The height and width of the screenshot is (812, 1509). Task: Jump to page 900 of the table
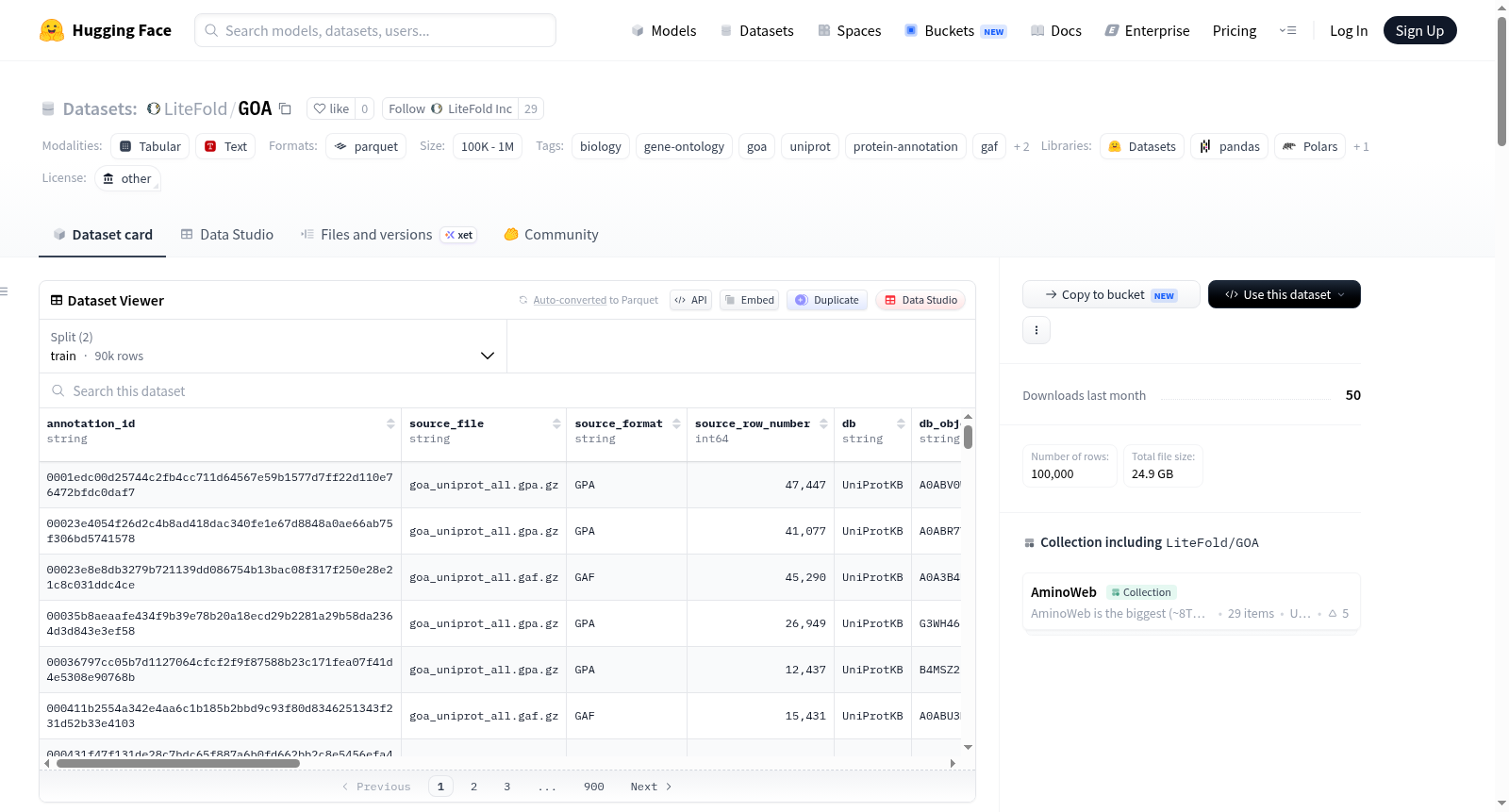(x=594, y=787)
